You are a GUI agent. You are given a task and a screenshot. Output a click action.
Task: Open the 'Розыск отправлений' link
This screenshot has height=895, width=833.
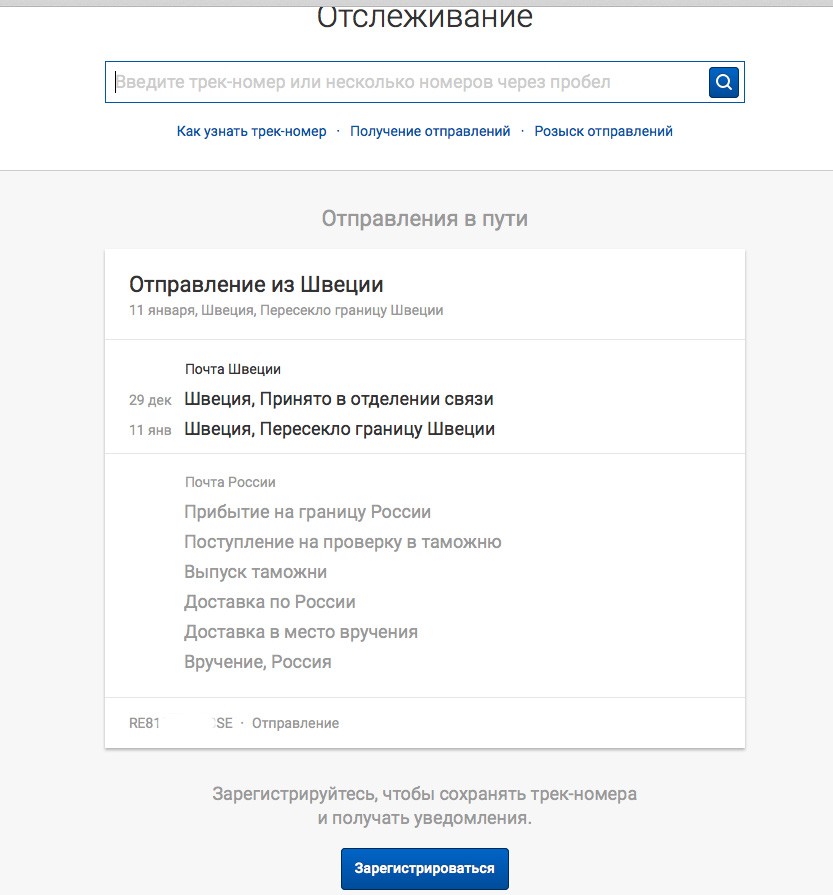pos(603,131)
